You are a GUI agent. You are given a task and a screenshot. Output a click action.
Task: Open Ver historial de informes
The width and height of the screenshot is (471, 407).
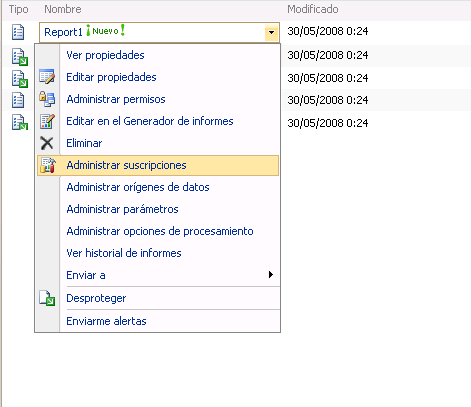click(124, 253)
